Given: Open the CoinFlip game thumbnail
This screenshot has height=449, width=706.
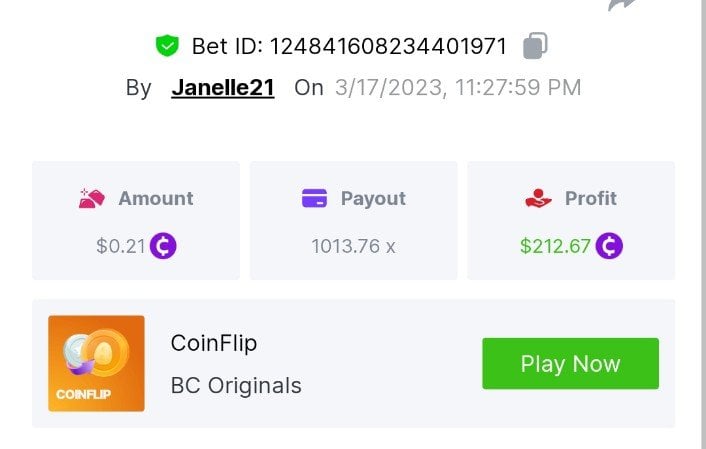Looking at the screenshot, I should pyautogui.click(x=96, y=363).
